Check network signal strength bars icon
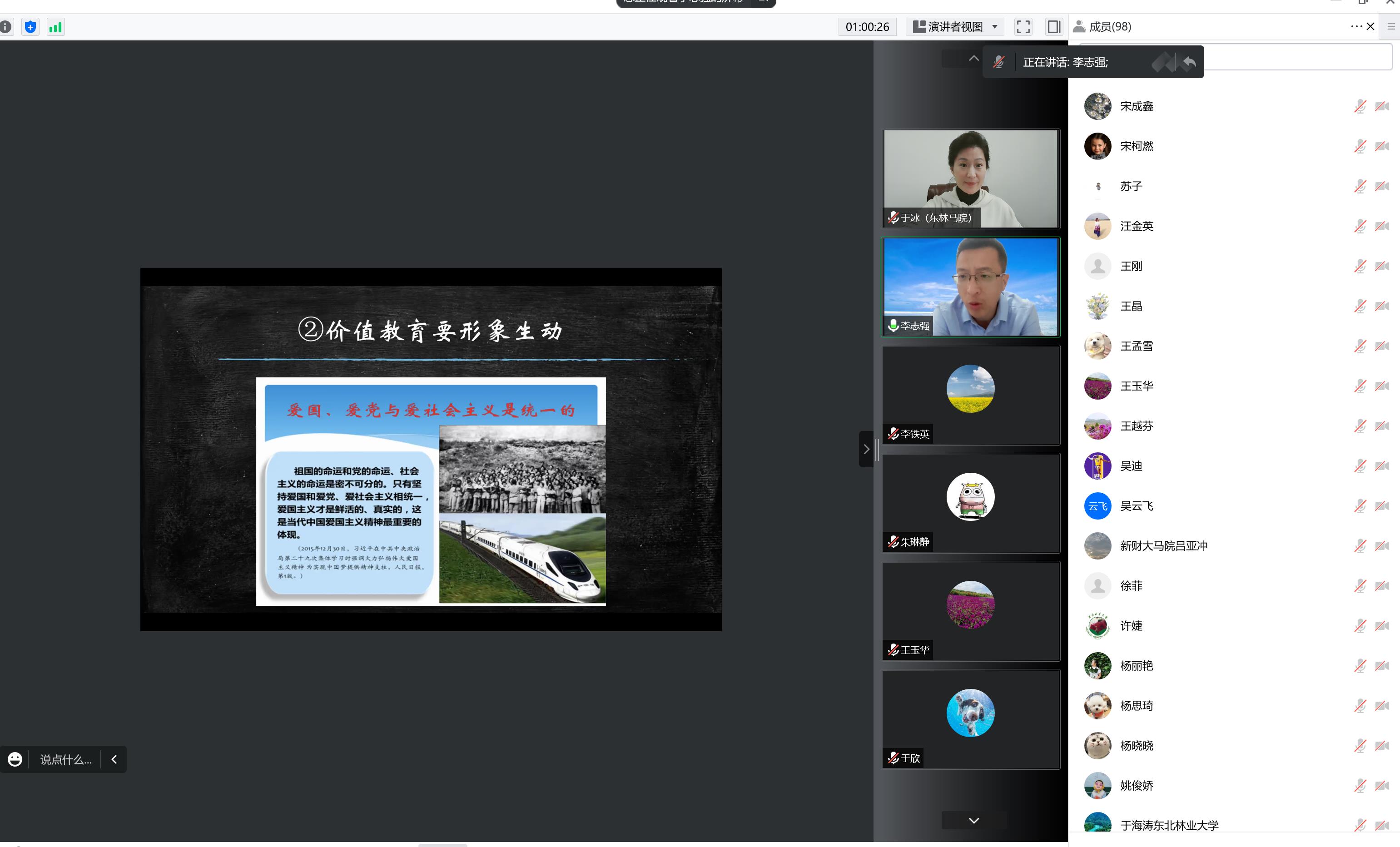Viewport: 1400px width, 847px height. [x=55, y=27]
